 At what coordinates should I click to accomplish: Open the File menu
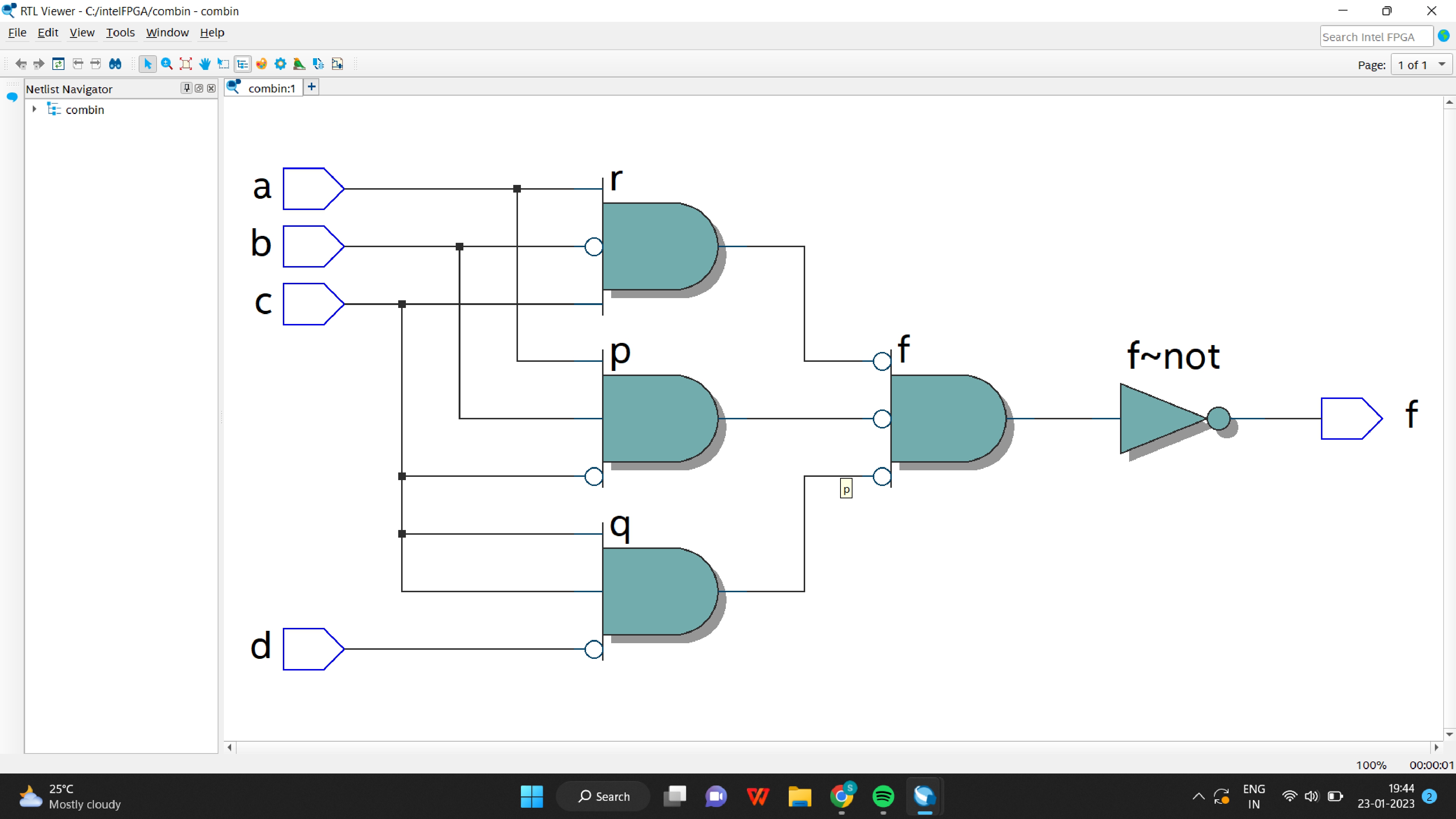point(17,33)
